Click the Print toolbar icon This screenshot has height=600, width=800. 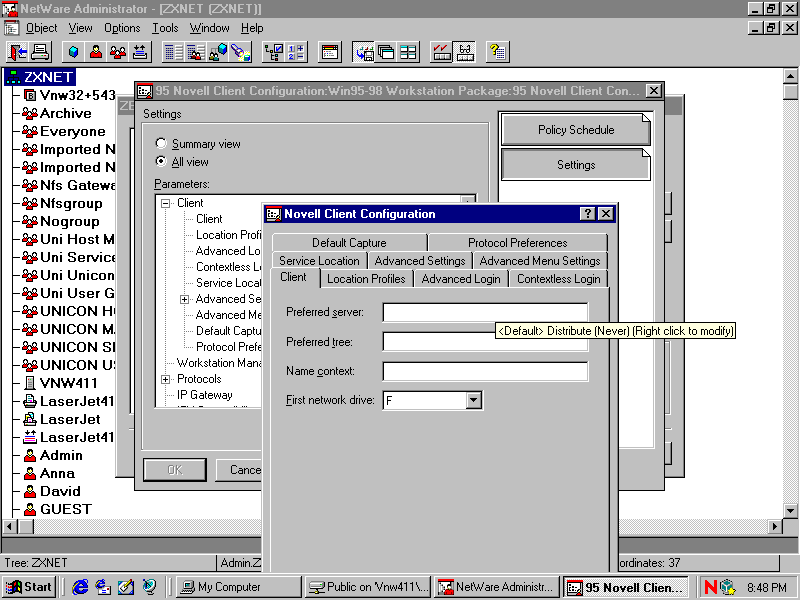pos(40,52)
